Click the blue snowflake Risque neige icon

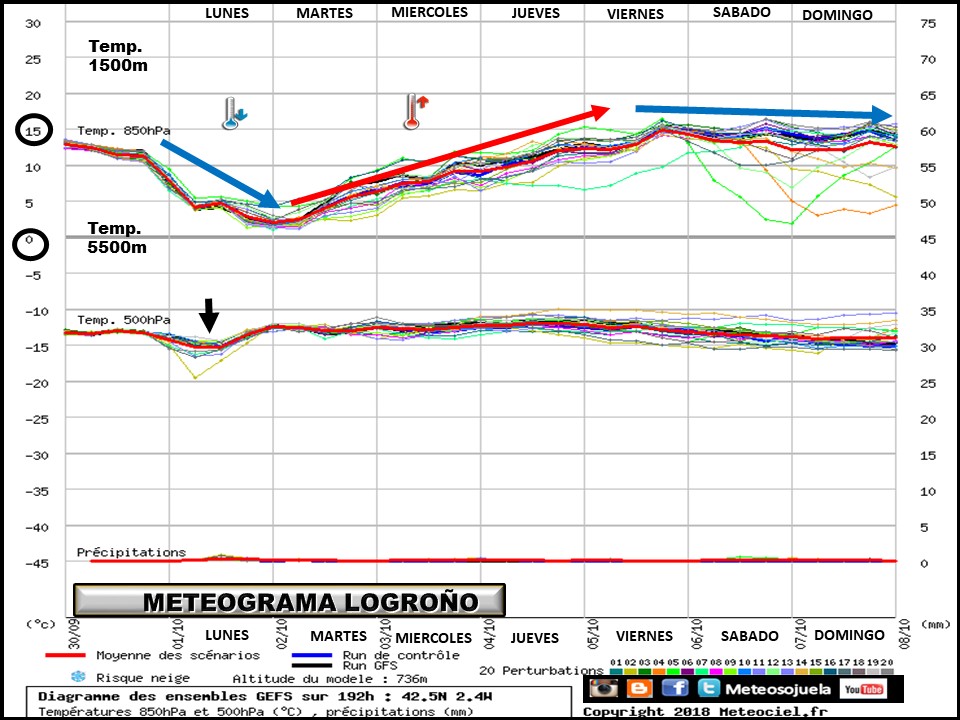click(78, 677)
